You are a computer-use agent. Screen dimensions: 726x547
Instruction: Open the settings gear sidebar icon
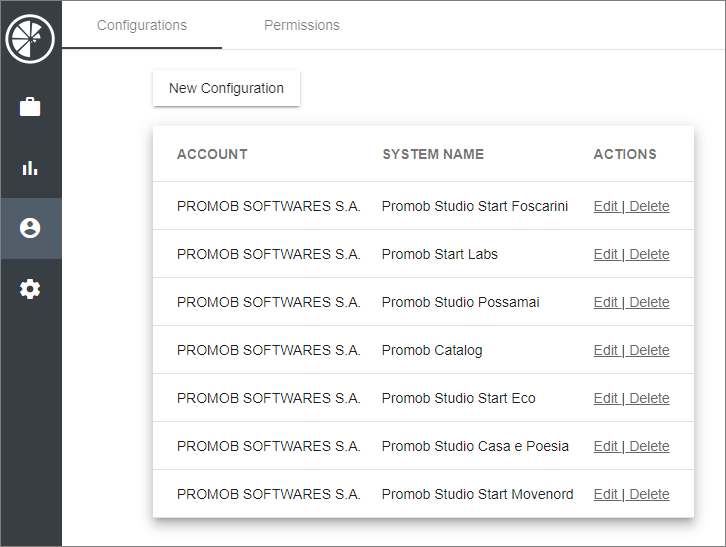click(30, 289)
